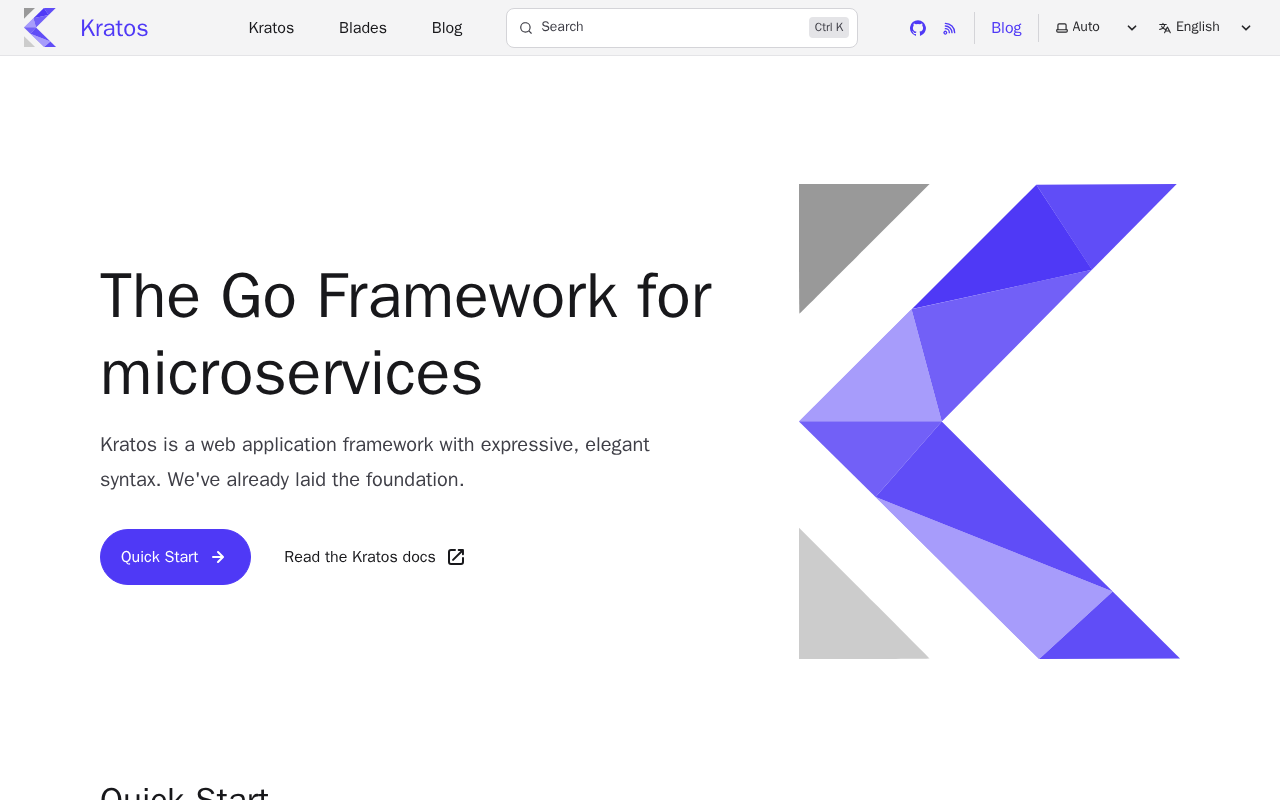Expand the English language selector
Screen dimensions: 1280x800
1205,28
